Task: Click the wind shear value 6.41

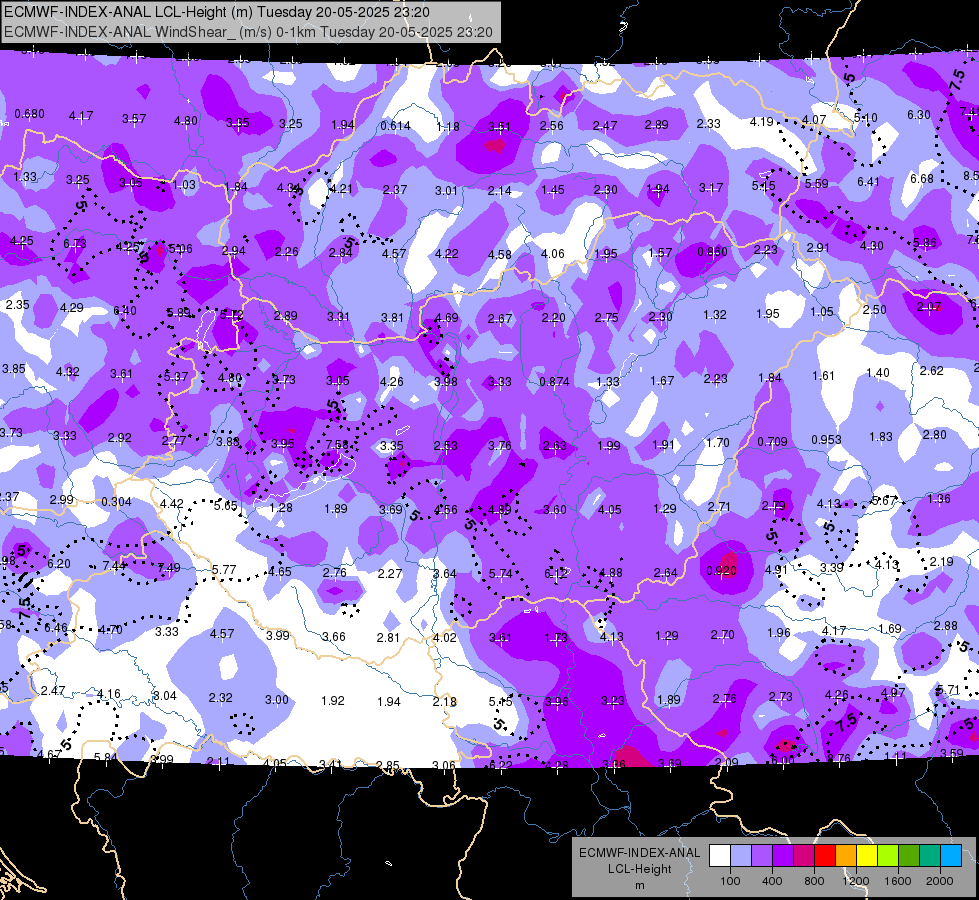Action: click(x=868, y=182)
